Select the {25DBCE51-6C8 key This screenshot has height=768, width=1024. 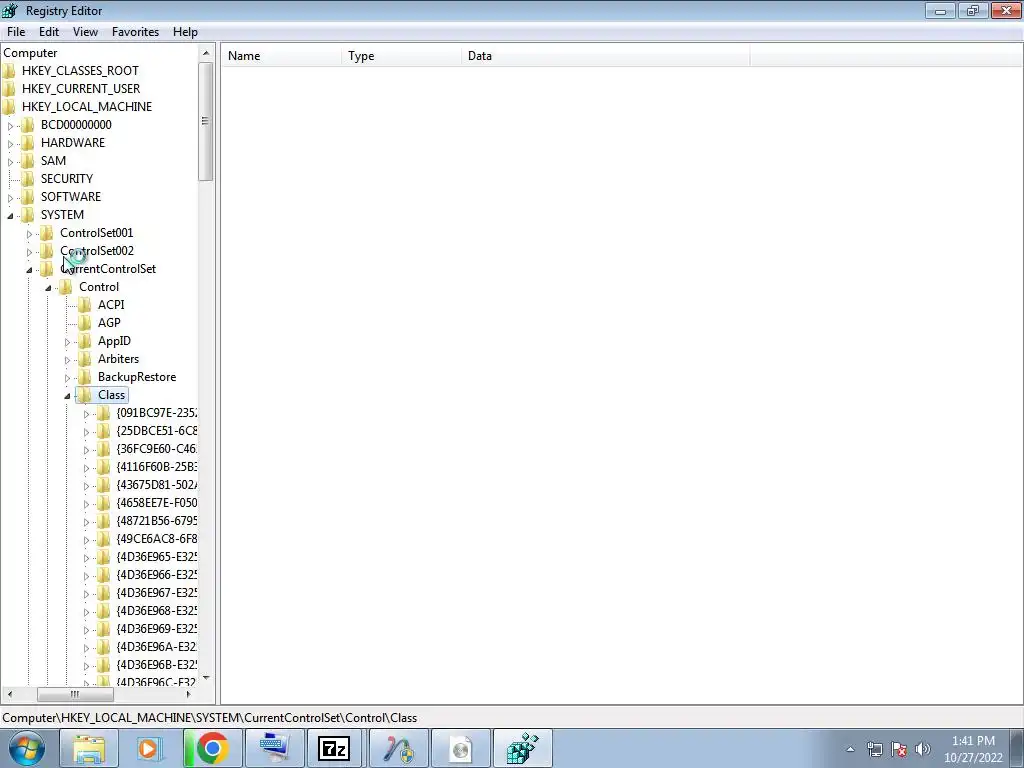157,431
